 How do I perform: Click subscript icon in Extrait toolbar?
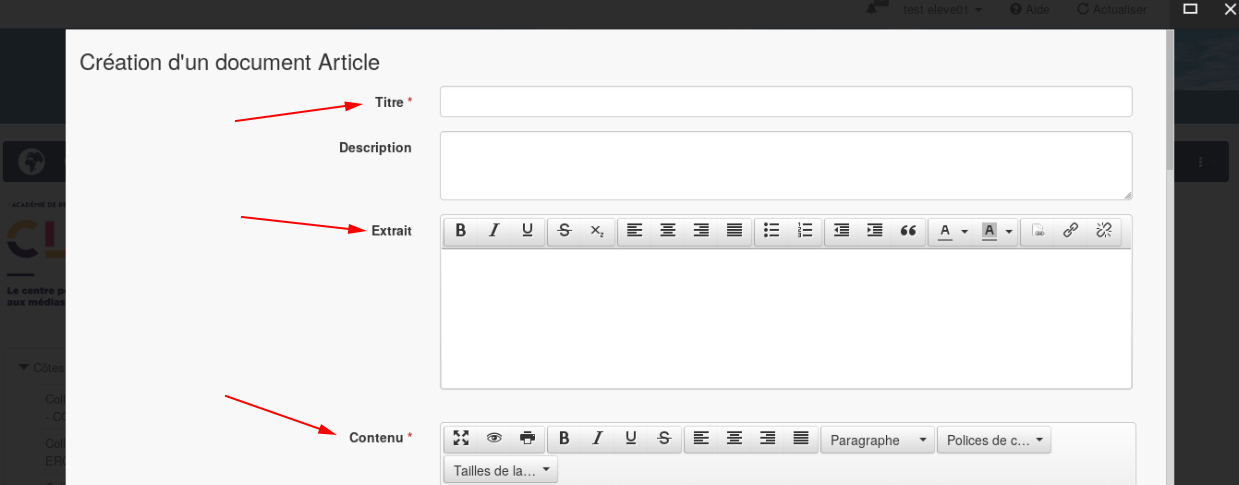click(597, 231)
